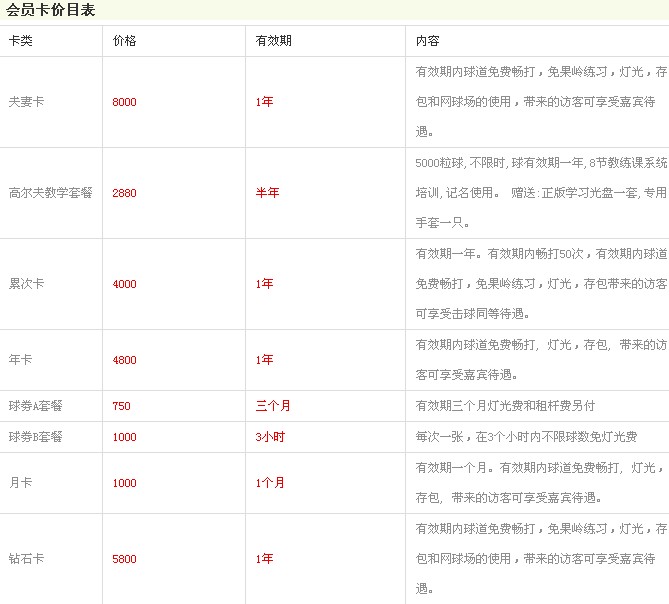Click the 2880 price value
The width and height of the screenshot is (669, 604).
(x=125, y=193)
